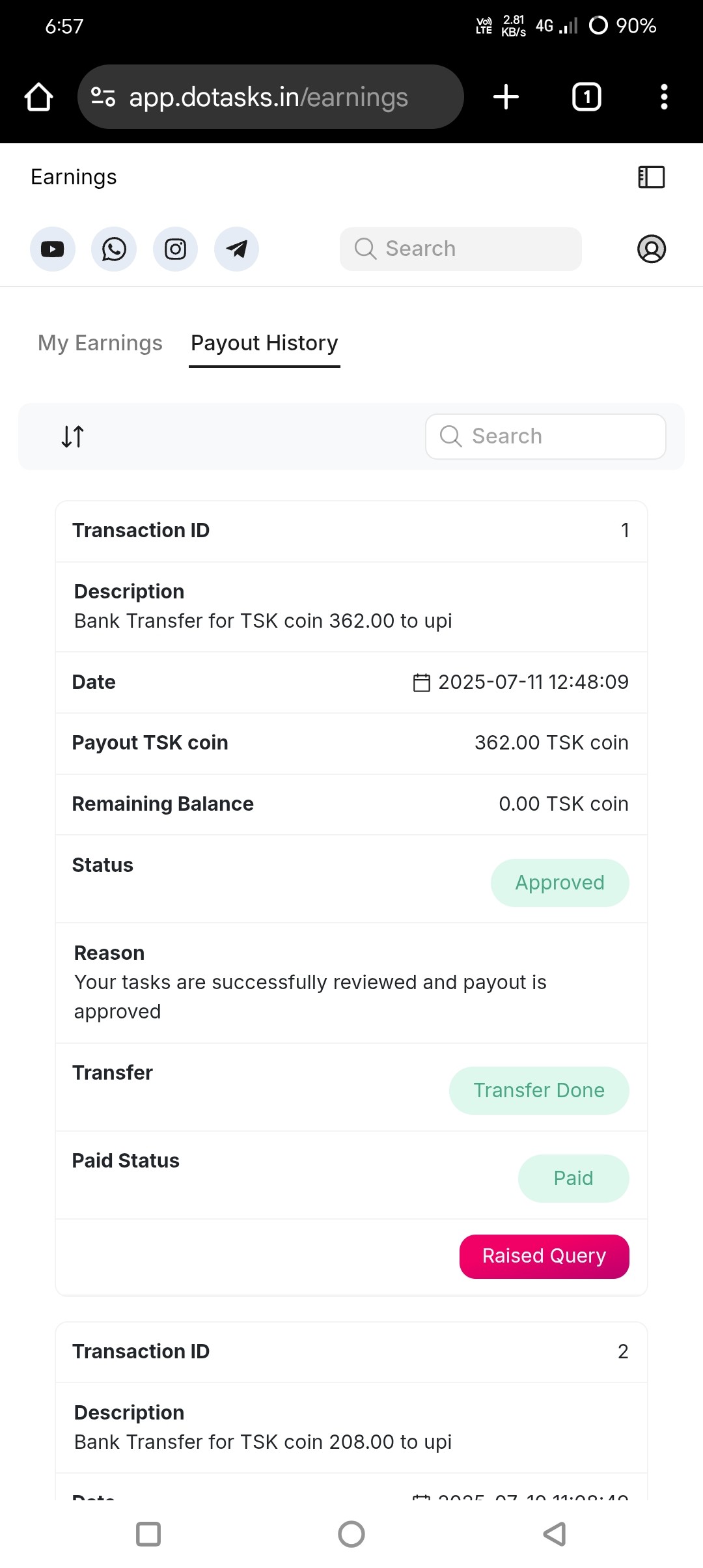Image resolution: width=703 pixels, height=1568 pixels.
Task: Toggle the sidebar panel icon
Action: click(x=651, y=177)
